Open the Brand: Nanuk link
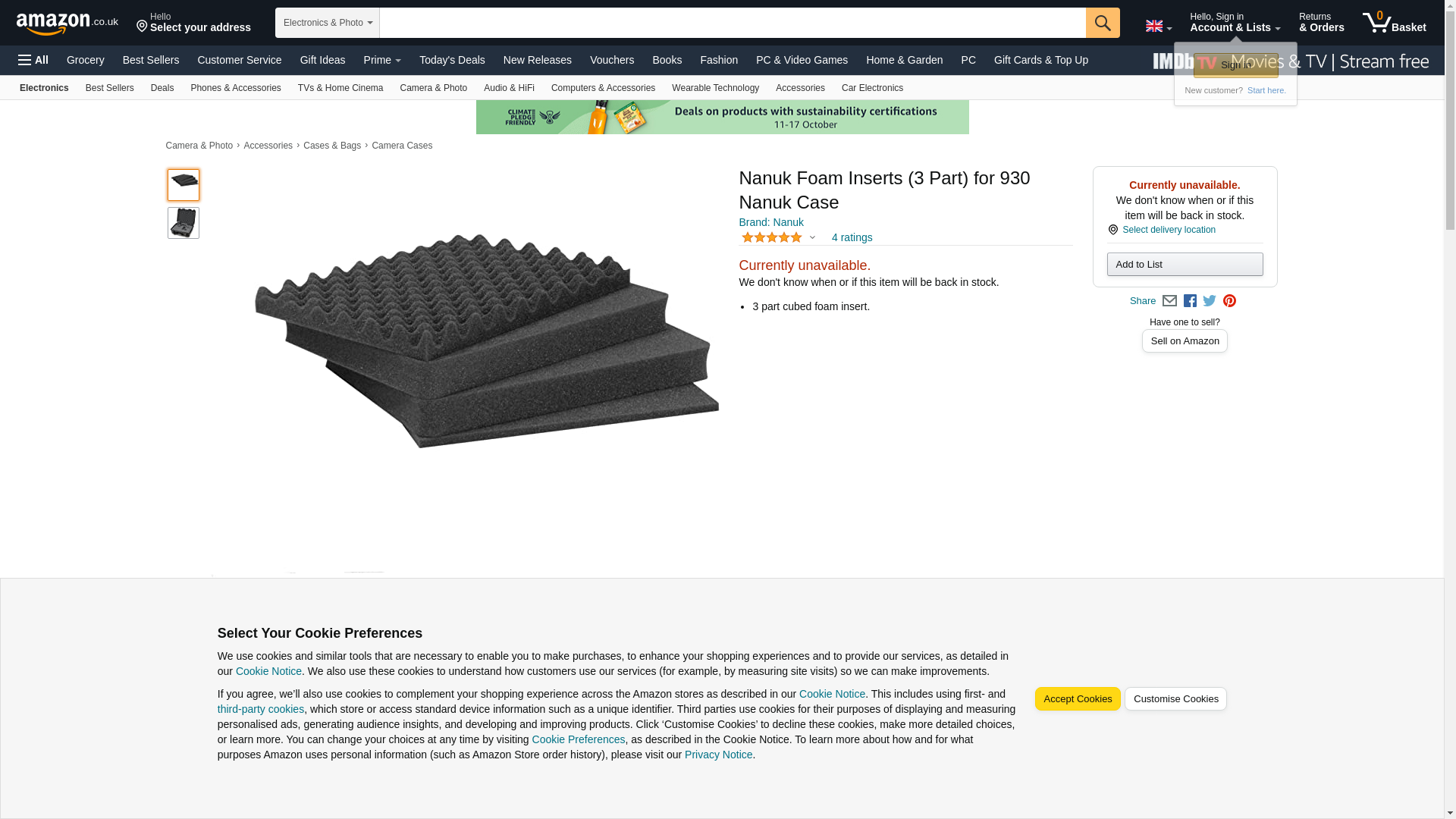Image resolution: width=1456 pixels, height=819 pixels. click(x=770, y=222)
